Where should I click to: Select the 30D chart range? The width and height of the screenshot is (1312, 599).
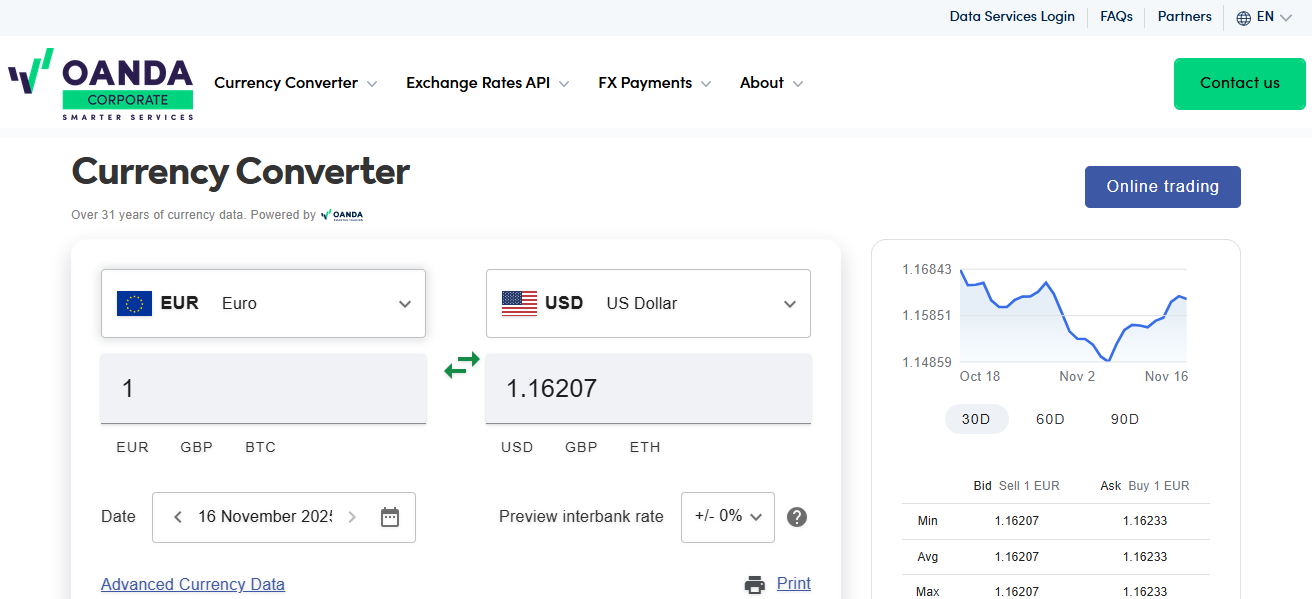click(976, 419)
